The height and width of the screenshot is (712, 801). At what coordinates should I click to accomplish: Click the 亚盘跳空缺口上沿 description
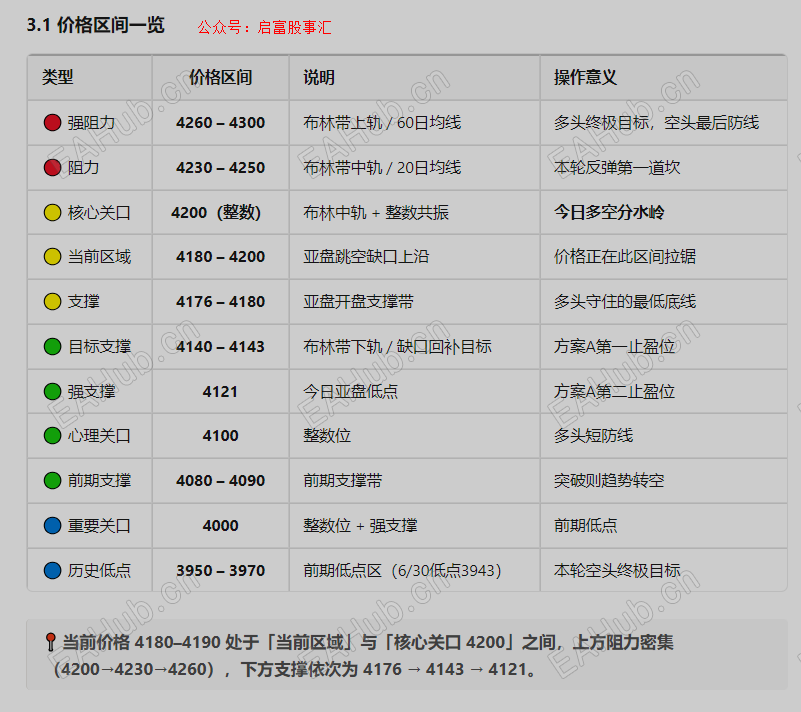pos(366,256)
